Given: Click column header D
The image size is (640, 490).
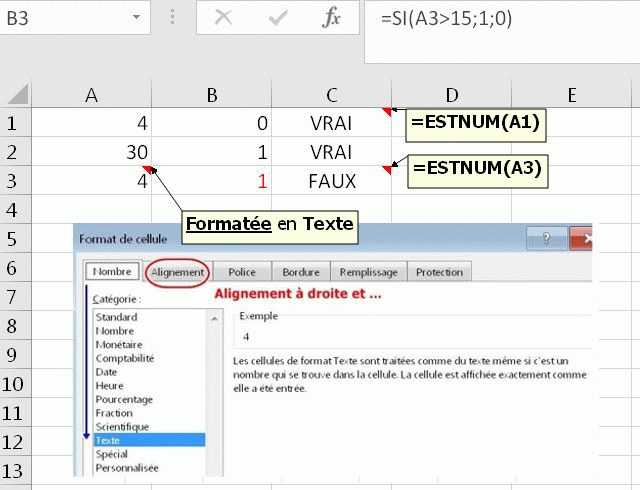Looking at the screenshot, I should coord(451,95).
